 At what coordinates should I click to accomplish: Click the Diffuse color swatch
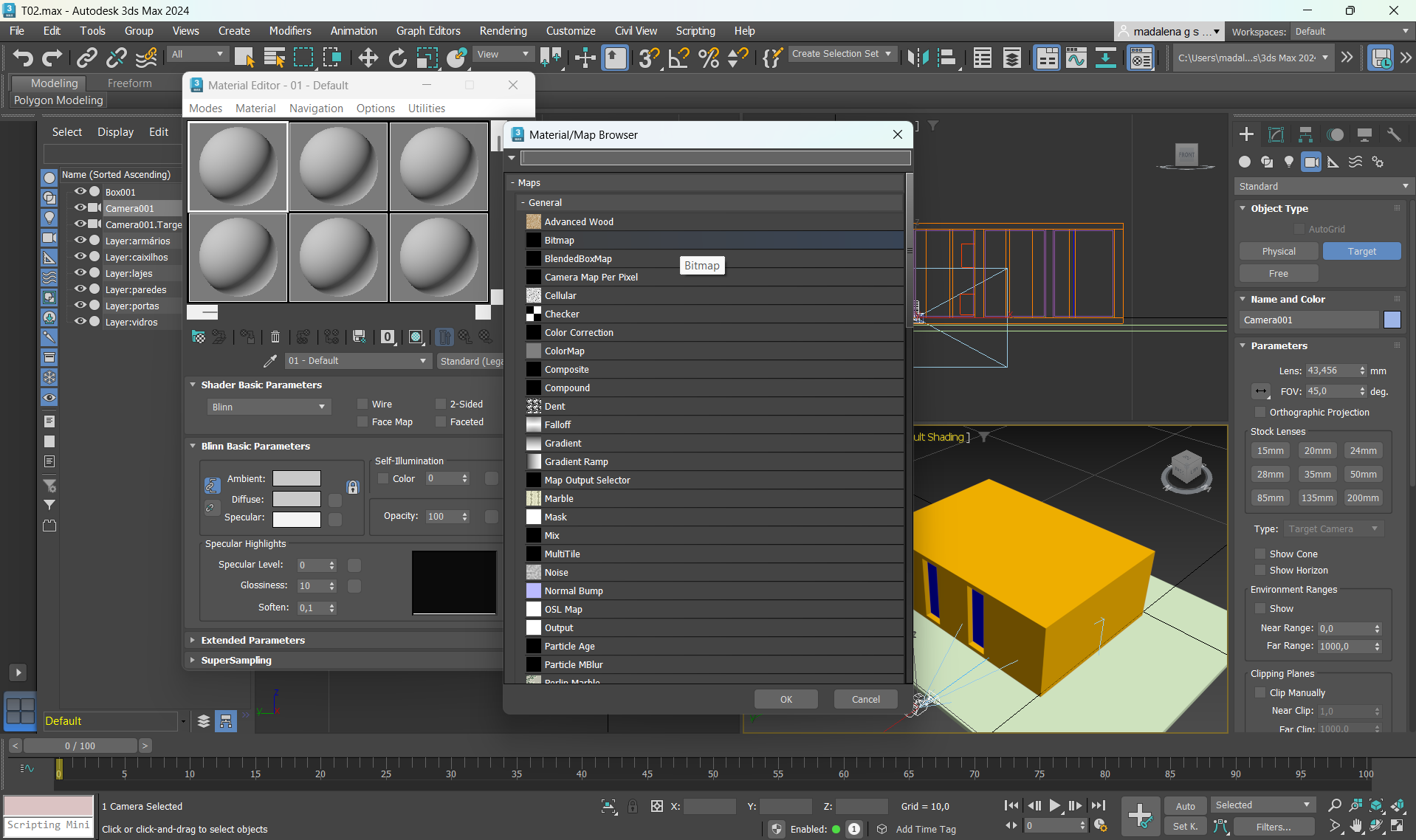(x=296, y=499)
